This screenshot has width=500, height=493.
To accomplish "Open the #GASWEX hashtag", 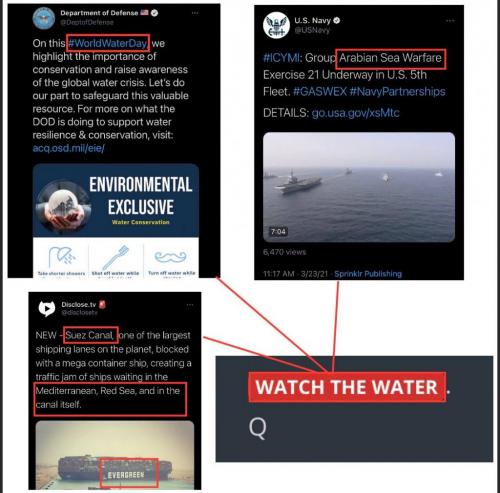I will [320, 91].
